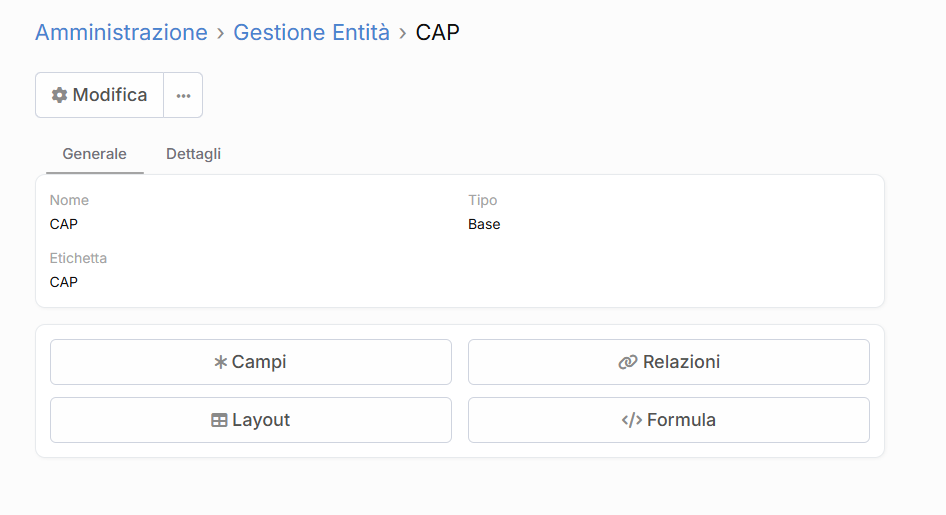Viewport: 946px width, 515px height.
Task: Click the Tipo field value Base
Action: 484,224
